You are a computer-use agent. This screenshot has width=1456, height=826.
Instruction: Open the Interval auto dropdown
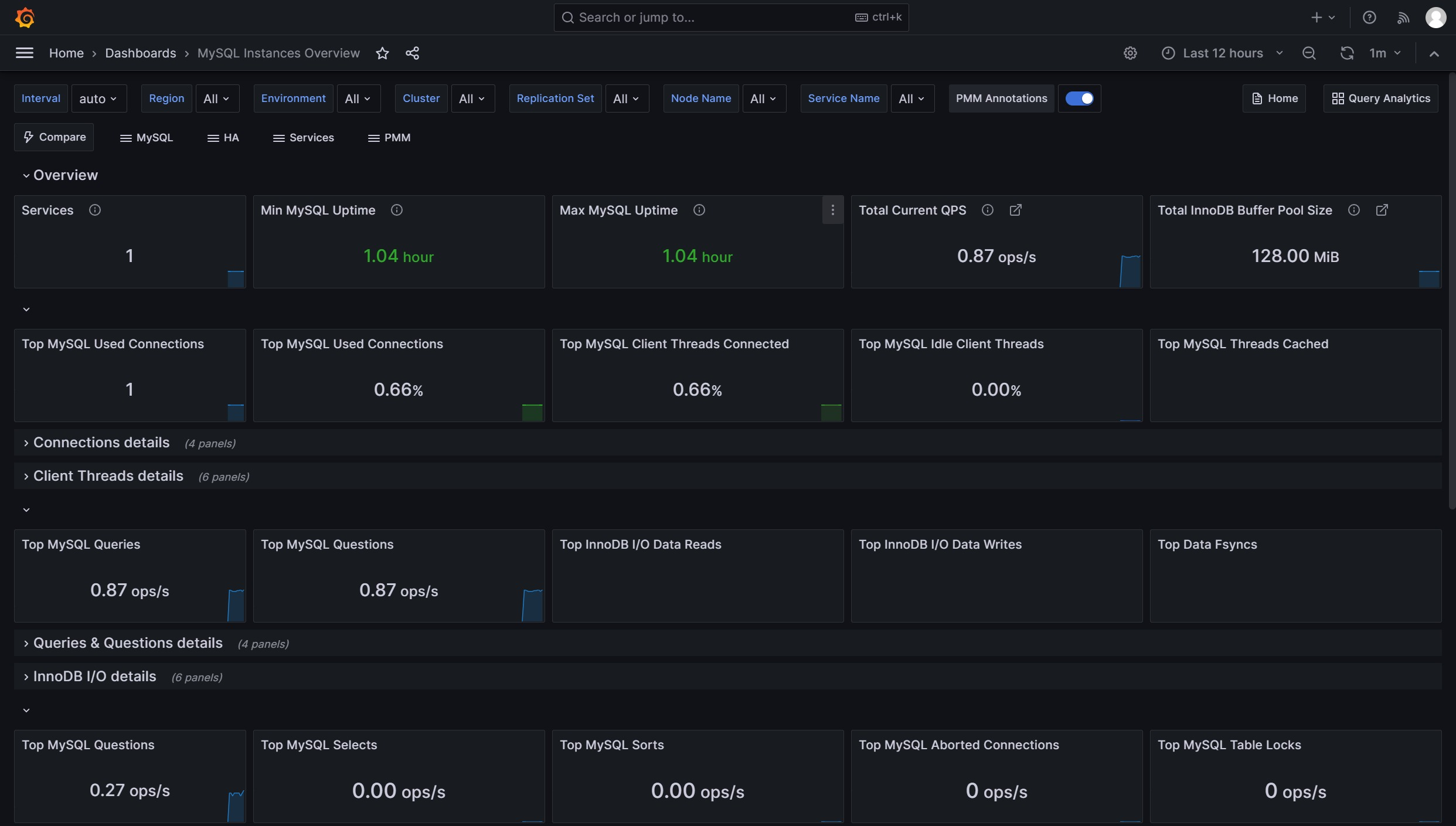98,98
